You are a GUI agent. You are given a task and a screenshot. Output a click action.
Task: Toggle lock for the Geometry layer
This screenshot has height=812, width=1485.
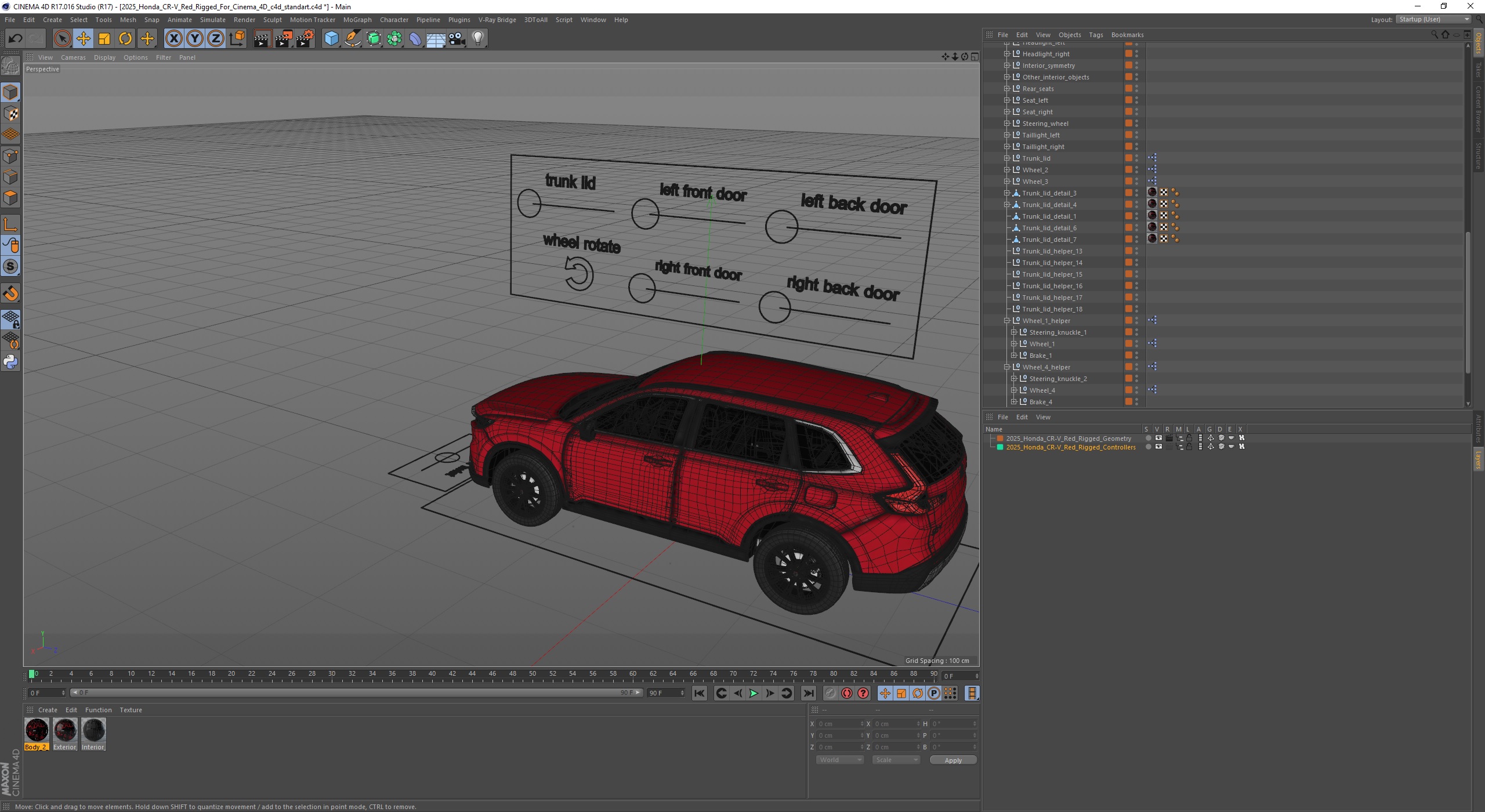click(1189, 438)
